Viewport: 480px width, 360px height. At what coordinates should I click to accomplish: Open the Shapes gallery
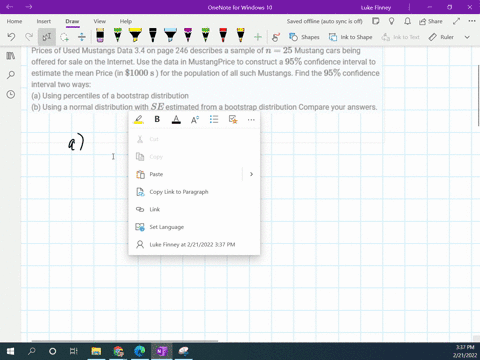[304, 37]
